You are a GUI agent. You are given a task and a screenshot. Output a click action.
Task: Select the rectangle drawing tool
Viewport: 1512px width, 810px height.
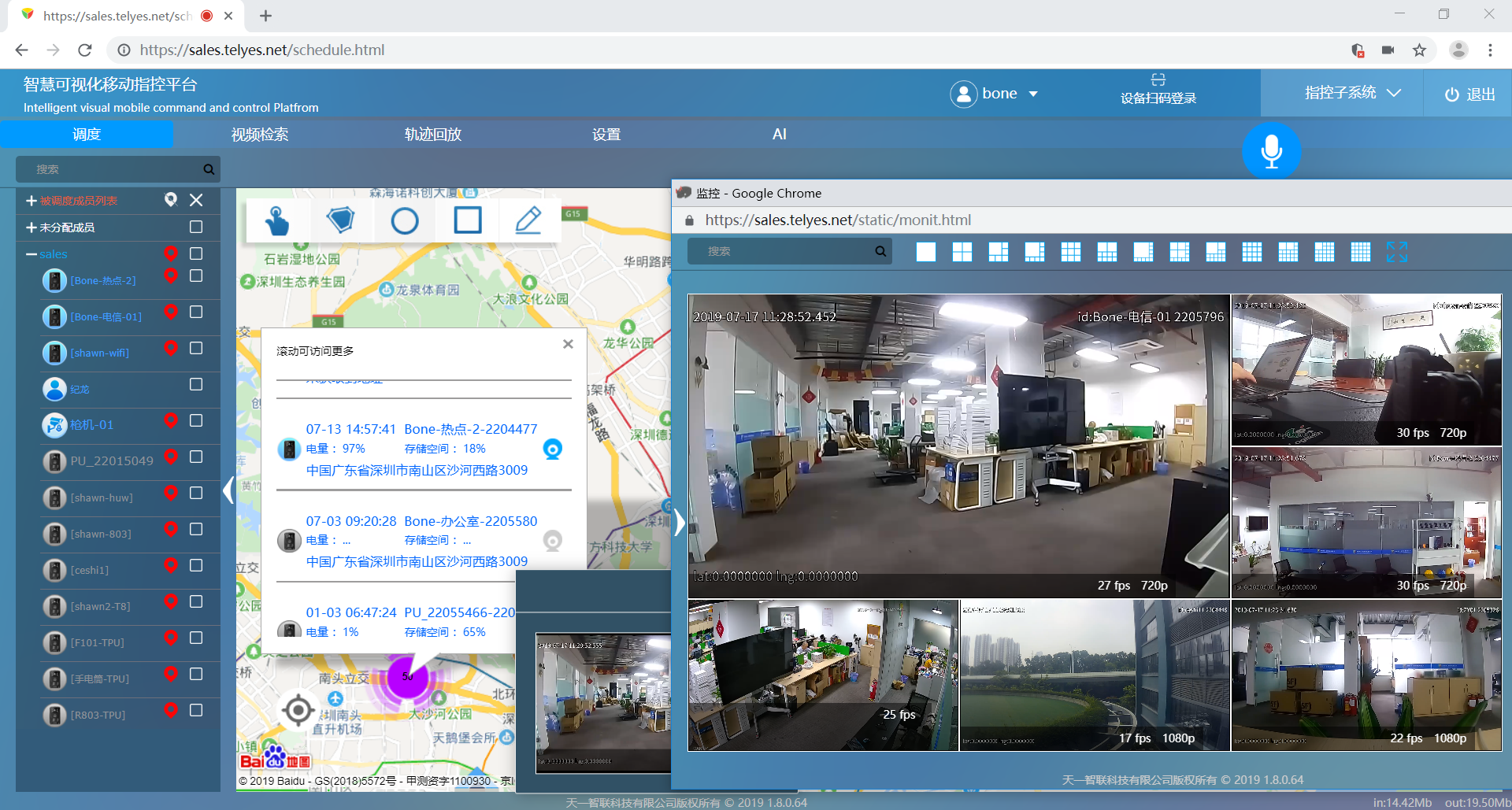coord(468,220)
